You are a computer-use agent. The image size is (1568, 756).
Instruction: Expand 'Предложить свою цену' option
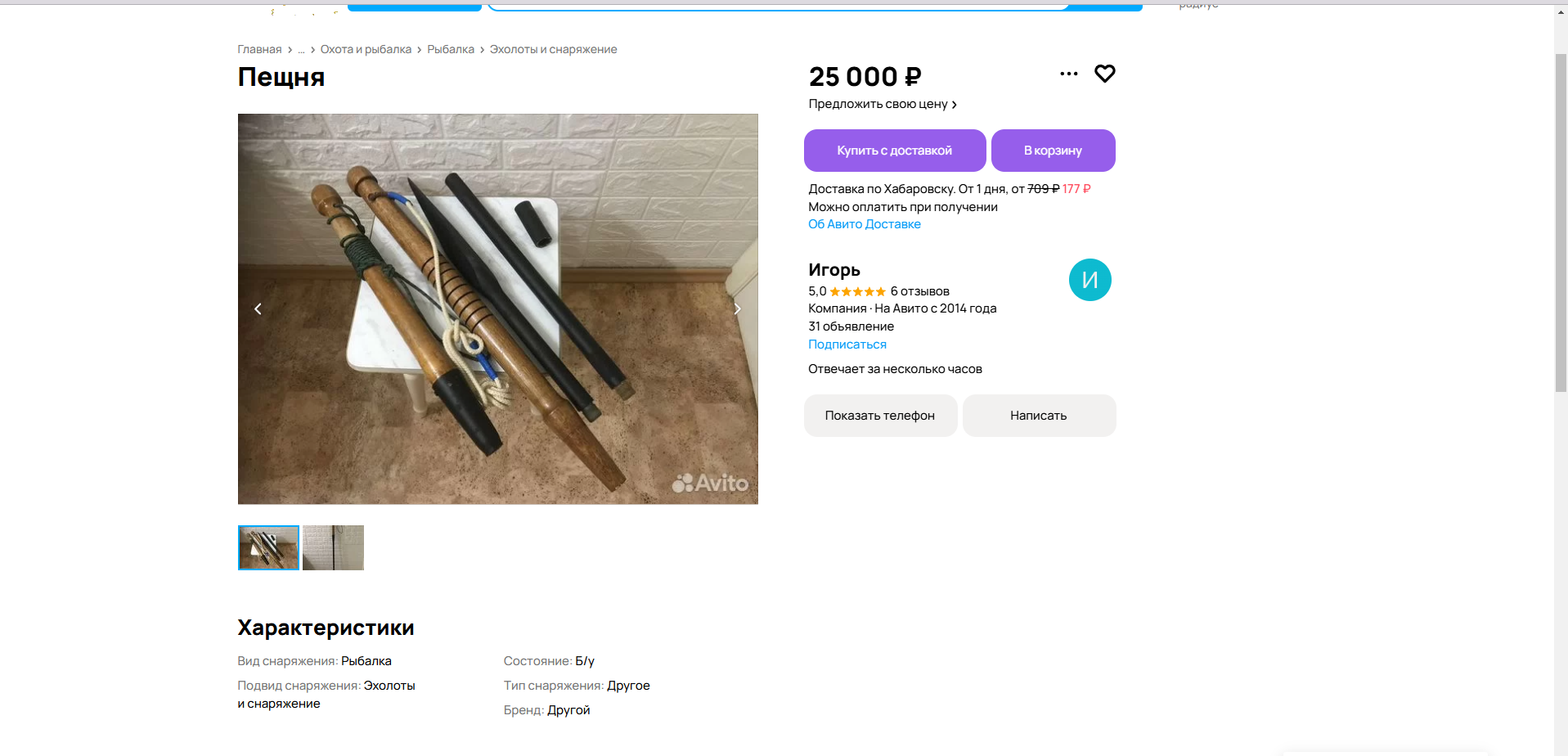tap(882, 104)
